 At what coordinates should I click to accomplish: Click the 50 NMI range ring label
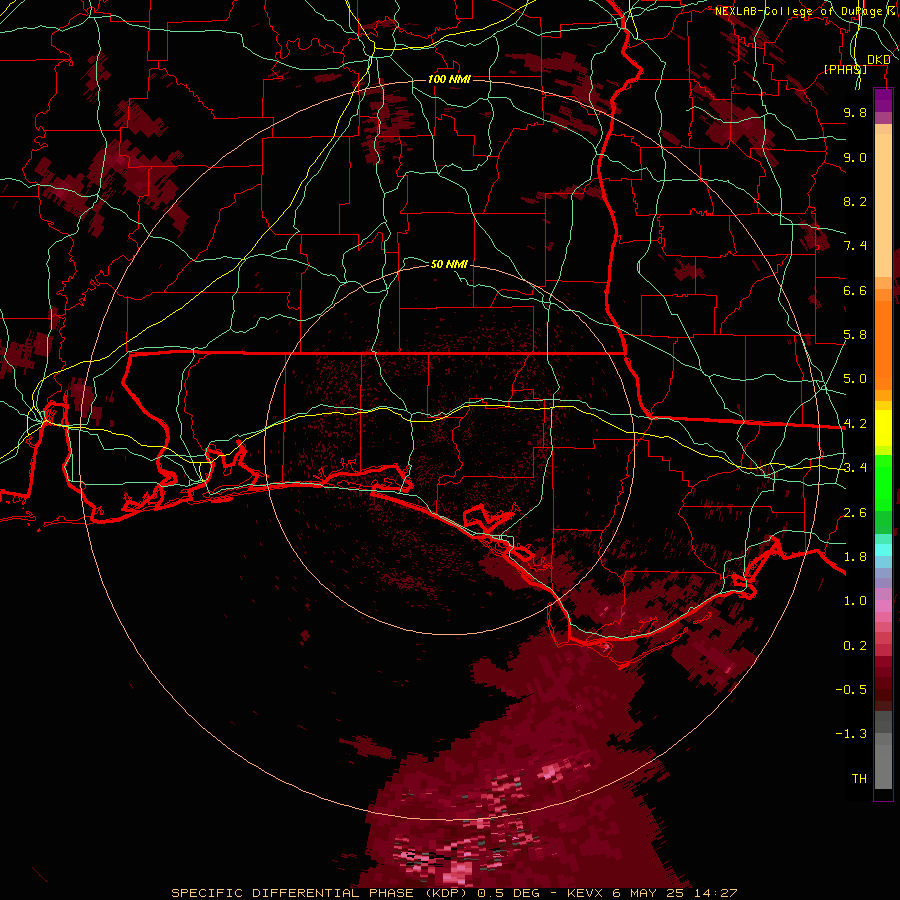pos(449,264)
